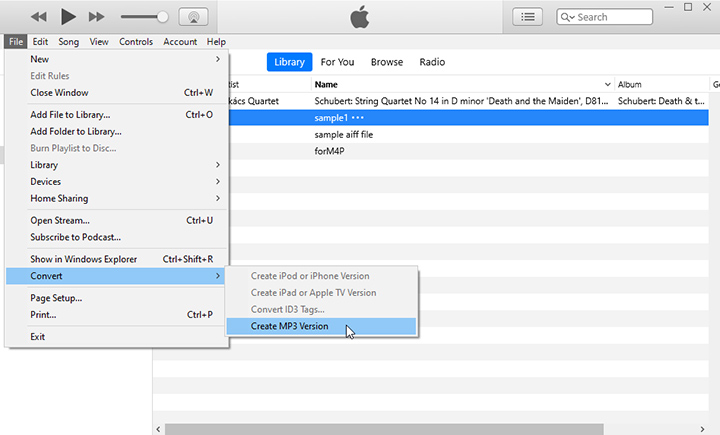The height and width of the screenshot is (435, 720).
Task: Sort by the Name column header
Action: [x=326, y=85]
